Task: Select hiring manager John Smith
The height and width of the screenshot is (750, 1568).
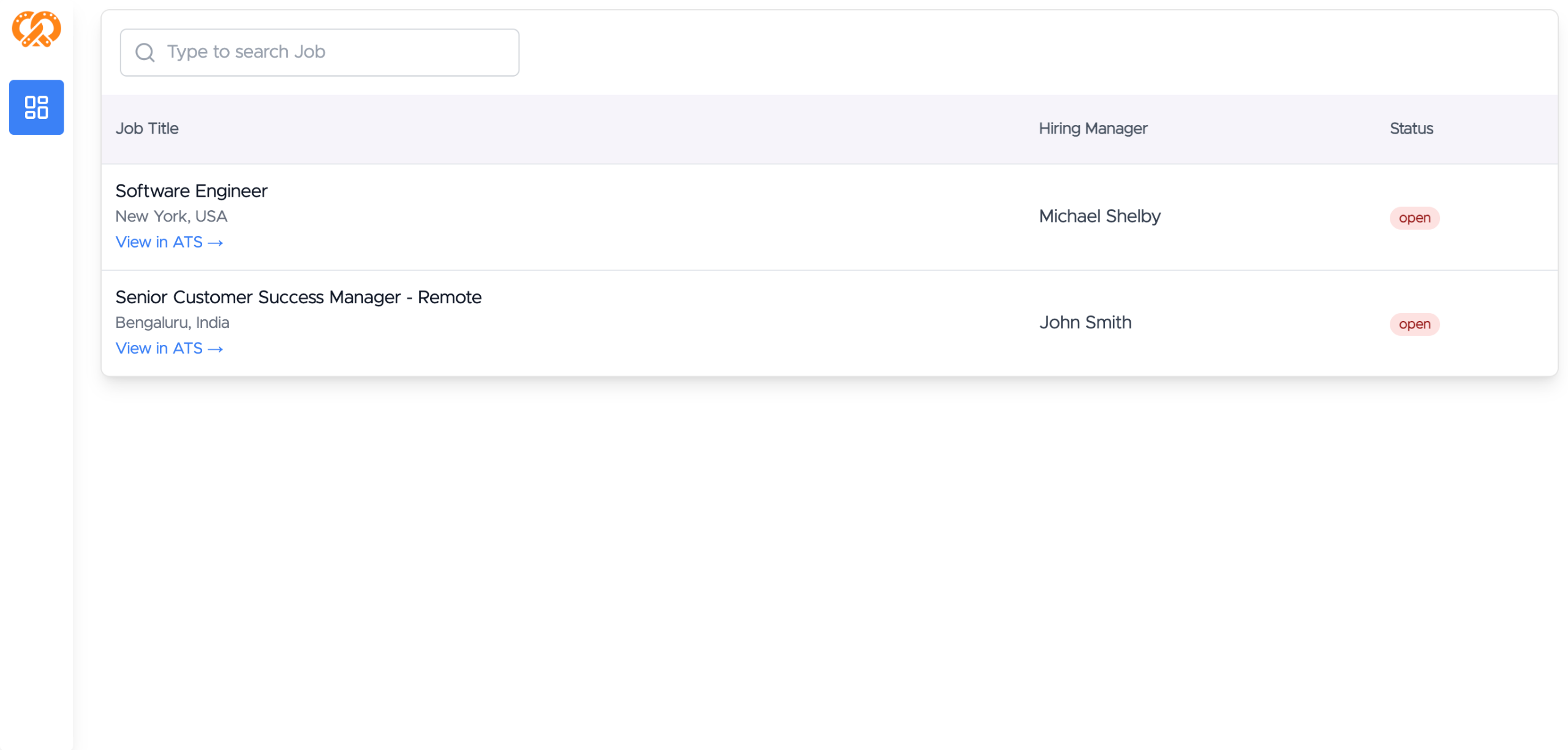Action: (1085, 322)
